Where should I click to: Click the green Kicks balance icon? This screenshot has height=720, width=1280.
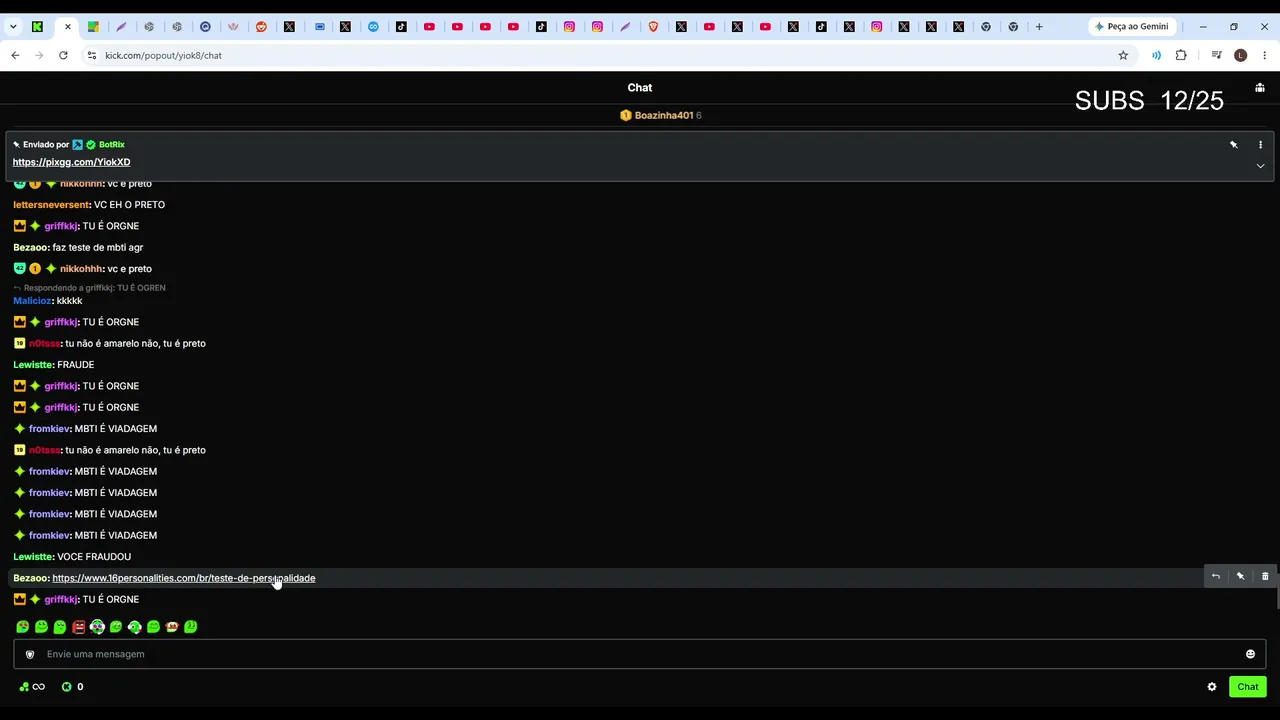(x=67, y=687)
